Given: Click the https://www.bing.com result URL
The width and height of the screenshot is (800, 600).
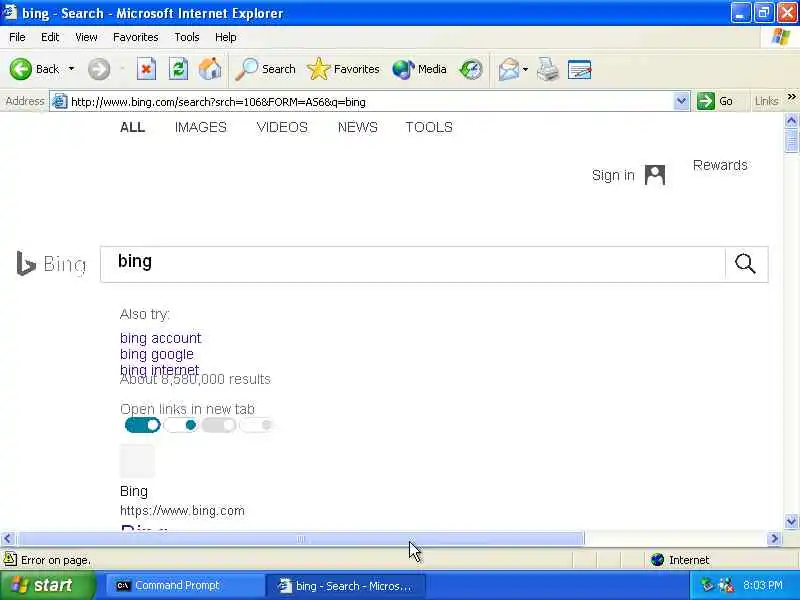Looking at the screenshot, I should 182,510.
